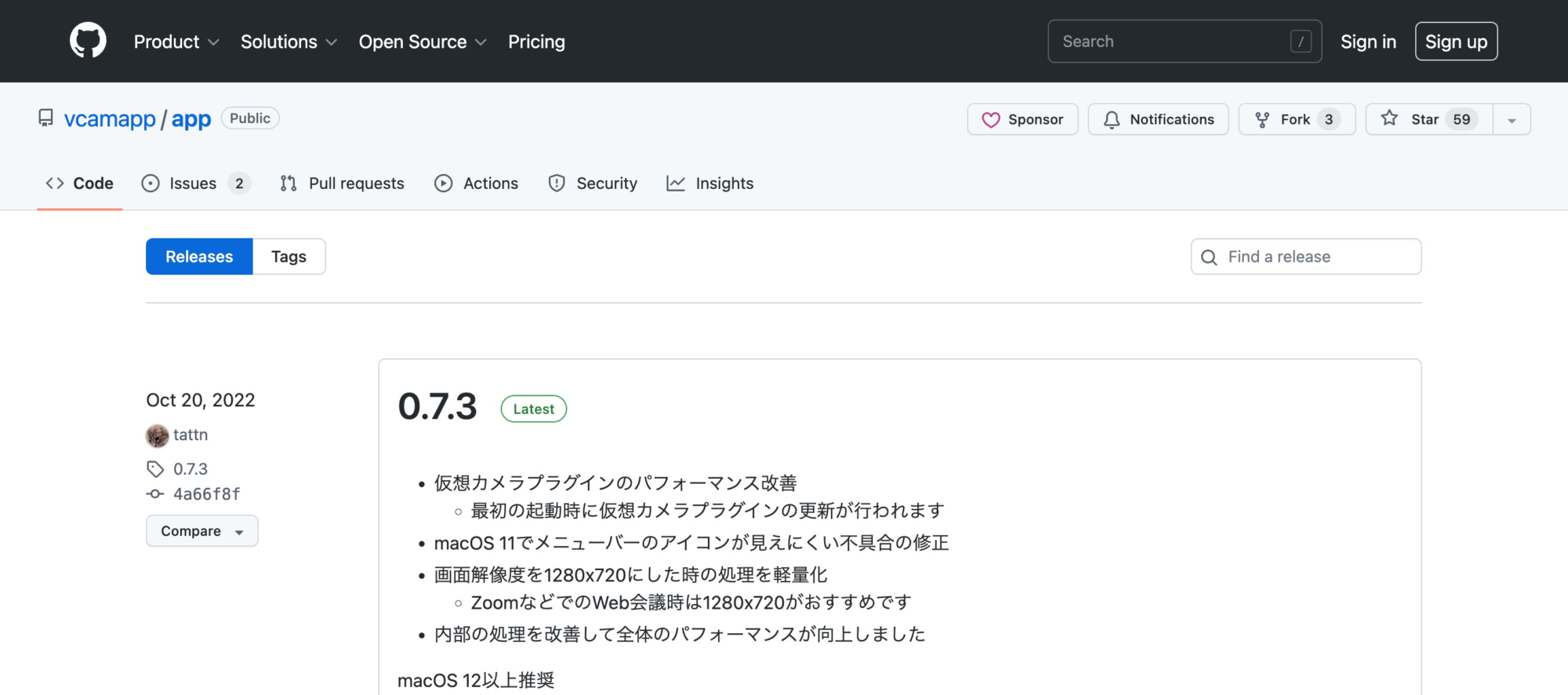Viewport: 1568px width, 695px height.
Task: Open tattn's avatar image
Action: point(158,435)
